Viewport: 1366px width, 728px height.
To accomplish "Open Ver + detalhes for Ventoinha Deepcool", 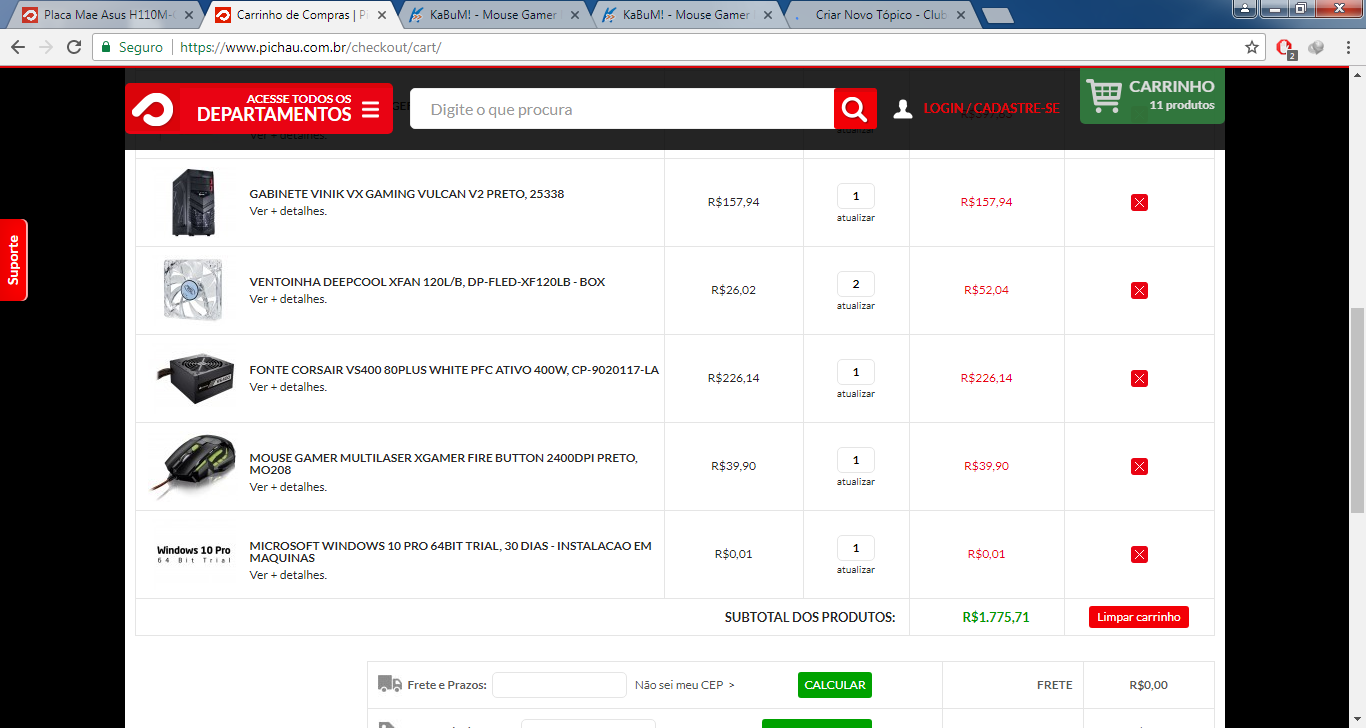I will click(x=288, y=299).
